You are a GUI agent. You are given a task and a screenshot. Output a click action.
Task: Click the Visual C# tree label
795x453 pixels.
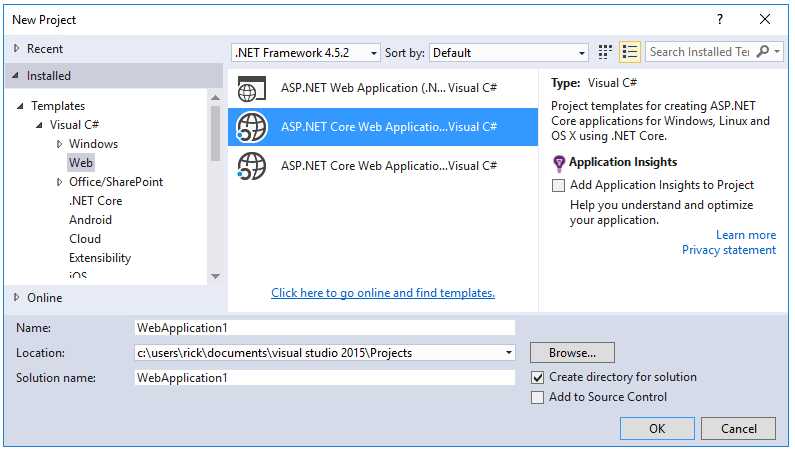point(74,125)
